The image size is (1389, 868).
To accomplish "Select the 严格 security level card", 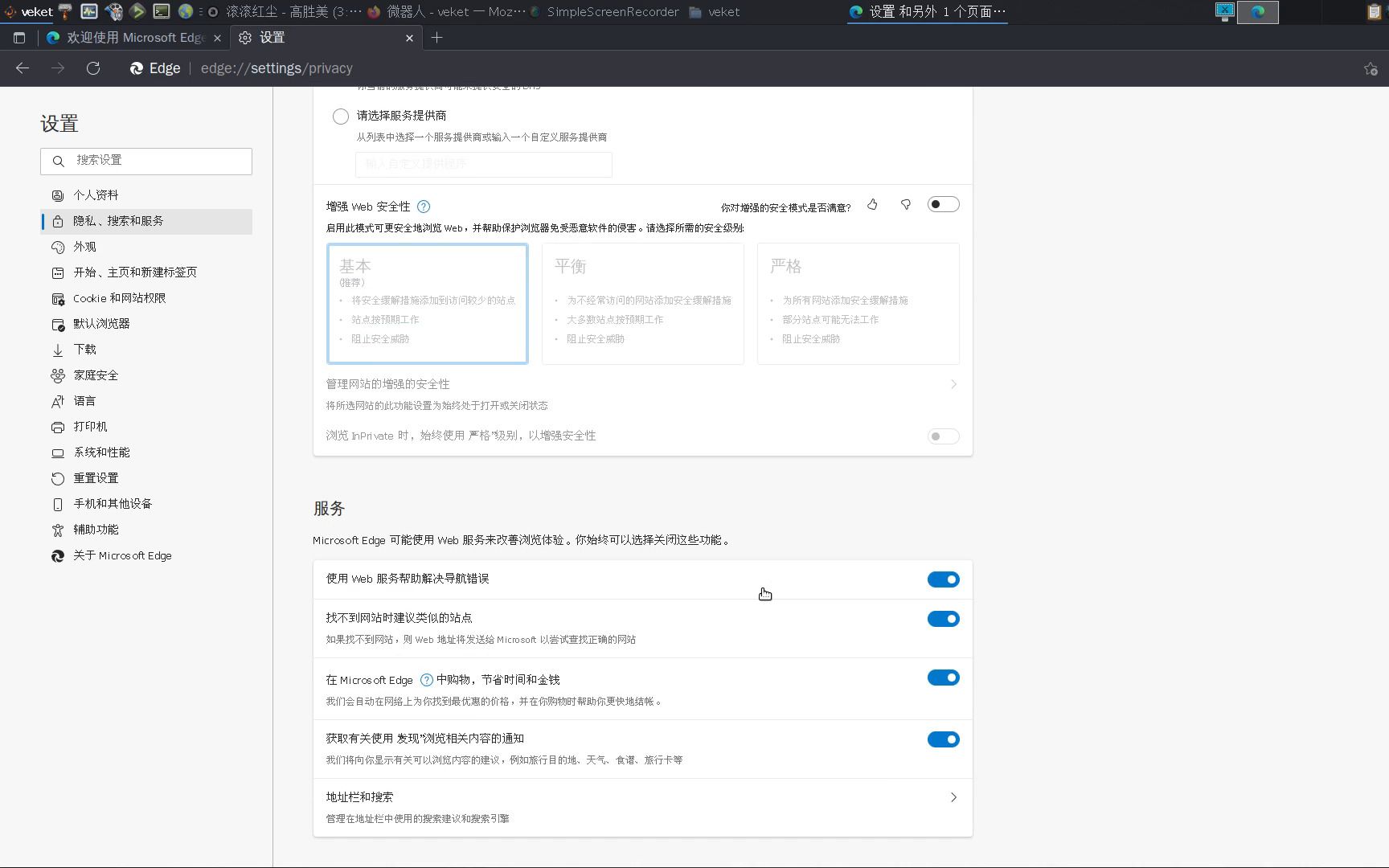I will tap(858, 304).
